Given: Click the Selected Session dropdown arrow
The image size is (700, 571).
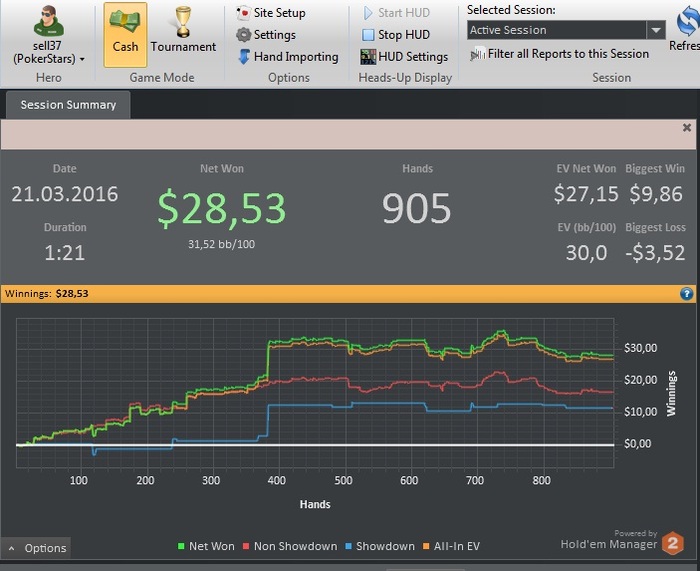Looking at the screenshot, I should pos(655,30).
